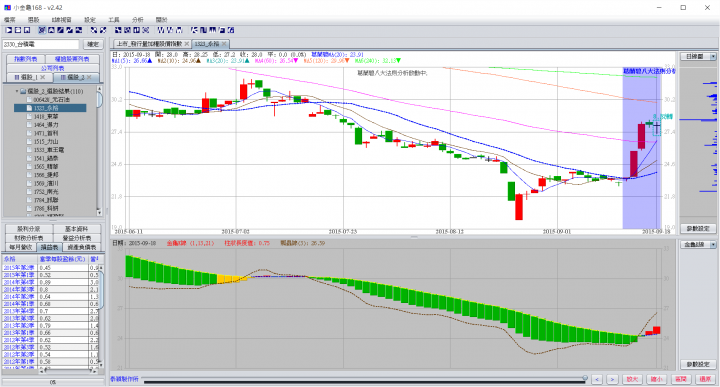Viewport: 720px width, 387px height.
Task: Click the middle W-shaped pattern toolbar icon
Action: [x=170, y=30]
